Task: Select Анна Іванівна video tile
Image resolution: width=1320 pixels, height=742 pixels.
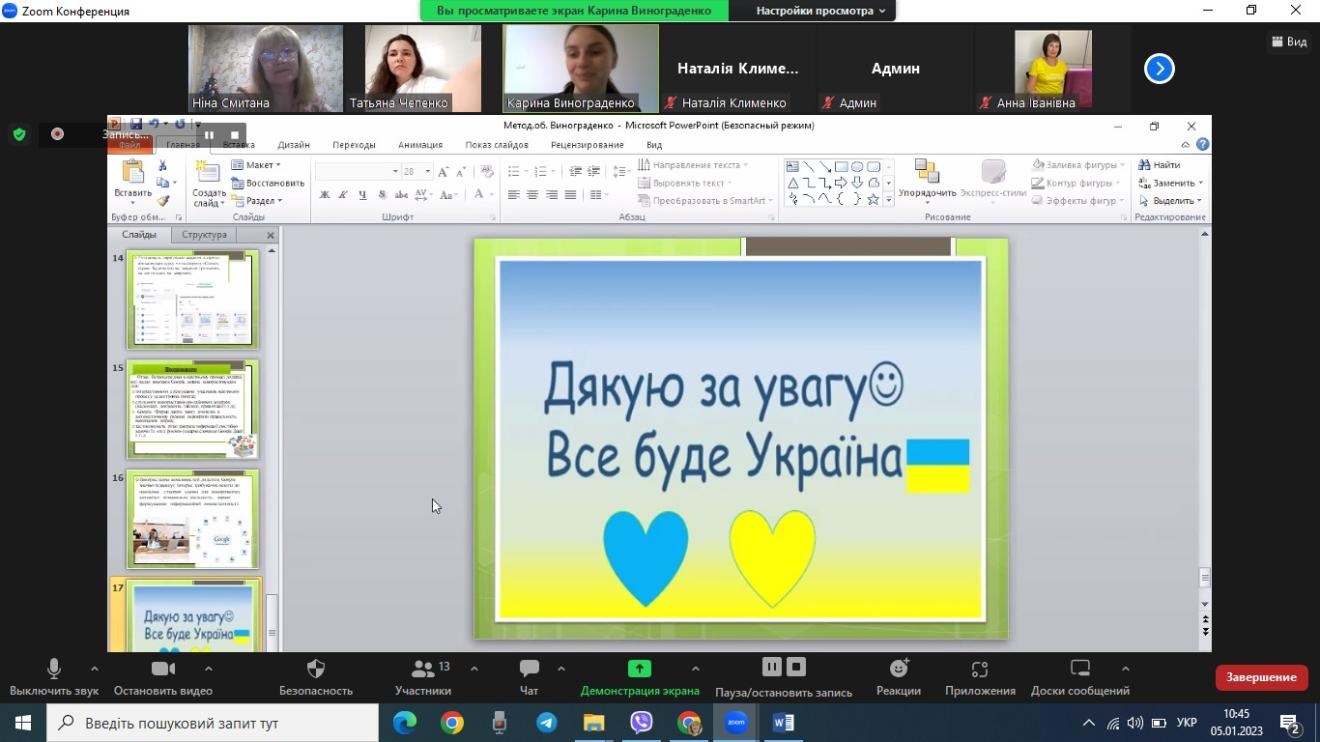Action: [x=1053, y=68]
